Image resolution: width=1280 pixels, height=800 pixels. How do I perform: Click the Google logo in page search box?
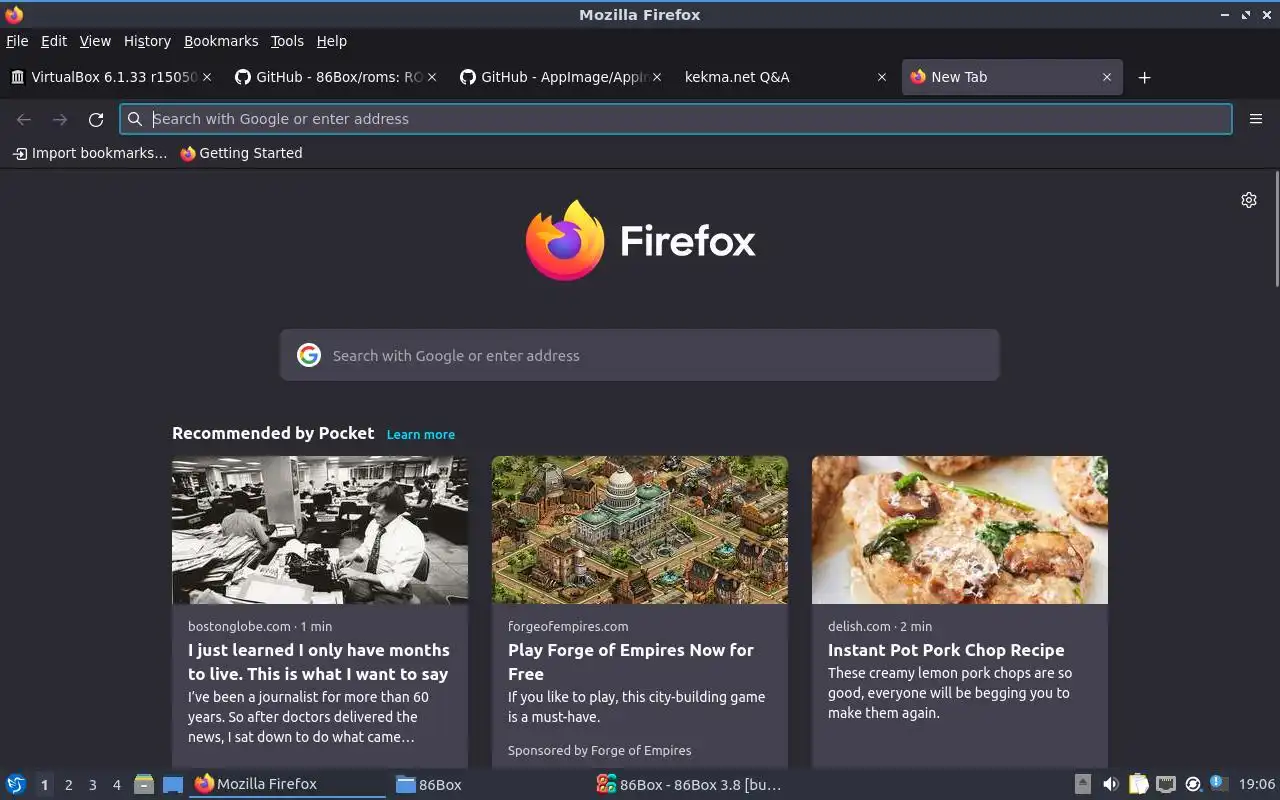click(x=309, y=355)
